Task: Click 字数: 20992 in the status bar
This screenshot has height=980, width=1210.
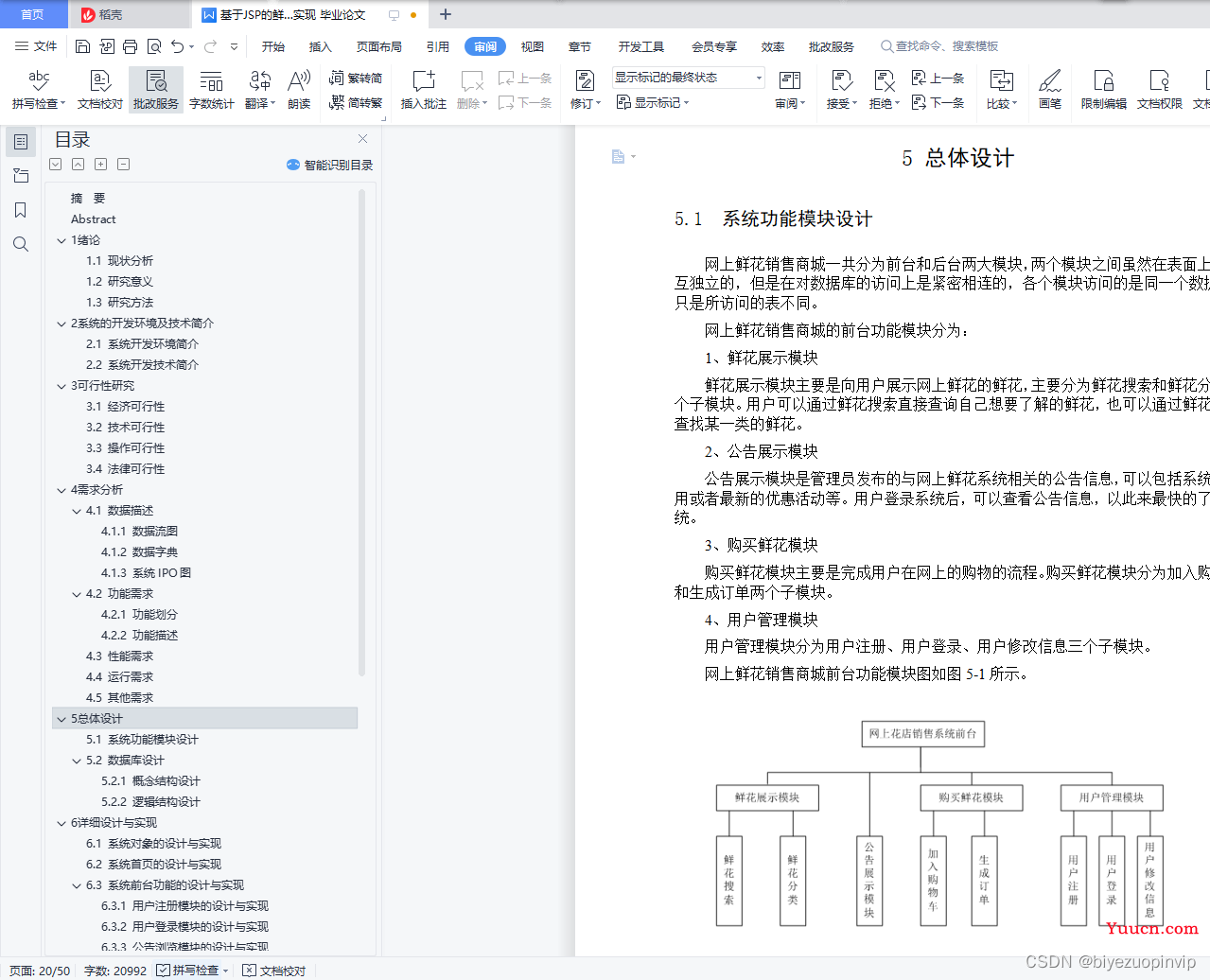Action: point(115,971)
